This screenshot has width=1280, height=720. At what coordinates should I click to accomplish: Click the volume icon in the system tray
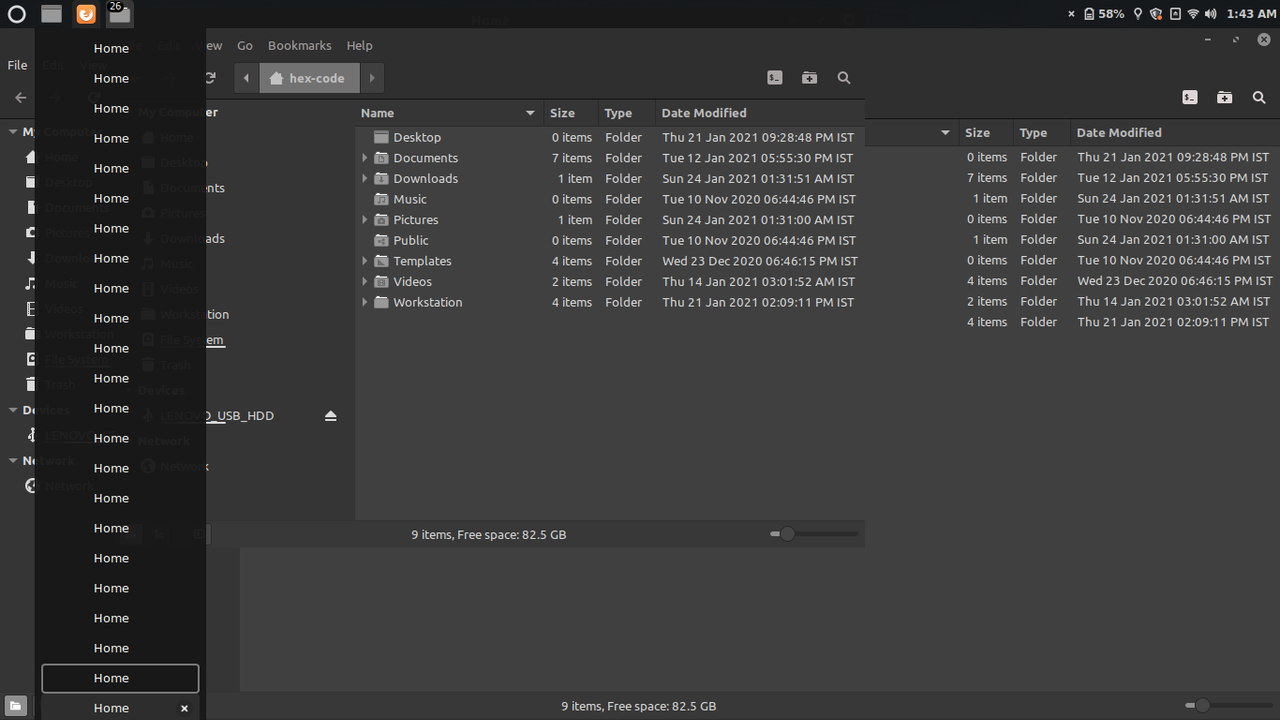tap(1211, 14)
